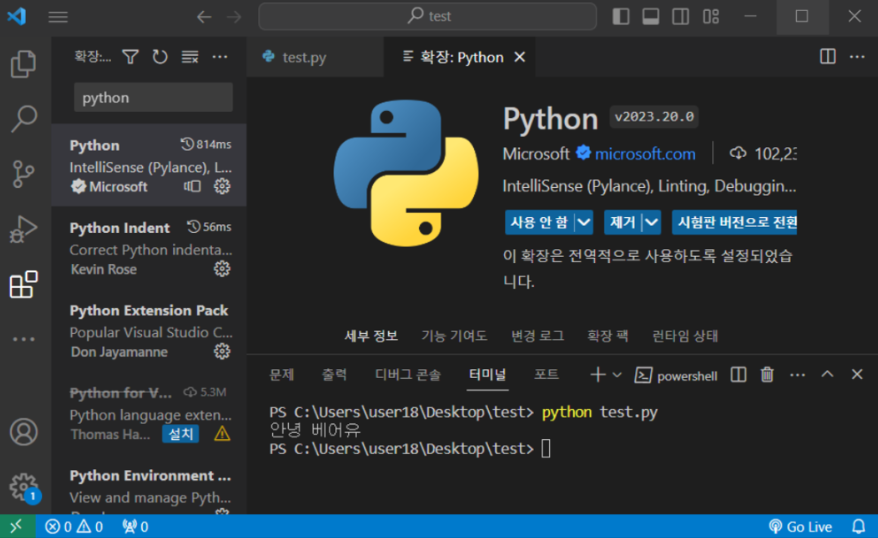Click the pre-release switch icon on Python row
Viewport: 878px width, 538px height.
pos(193,186)
